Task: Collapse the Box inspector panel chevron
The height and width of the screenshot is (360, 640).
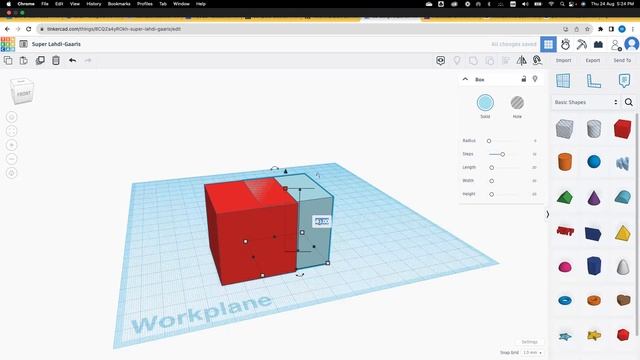Action: pyautogui.click(x=465, y=79)
